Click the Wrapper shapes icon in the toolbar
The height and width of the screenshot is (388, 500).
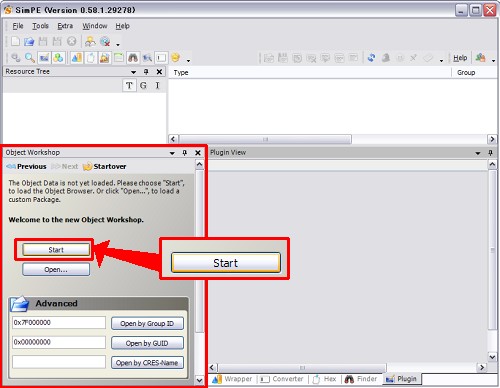pyautogui.click(x=77, y=58)
